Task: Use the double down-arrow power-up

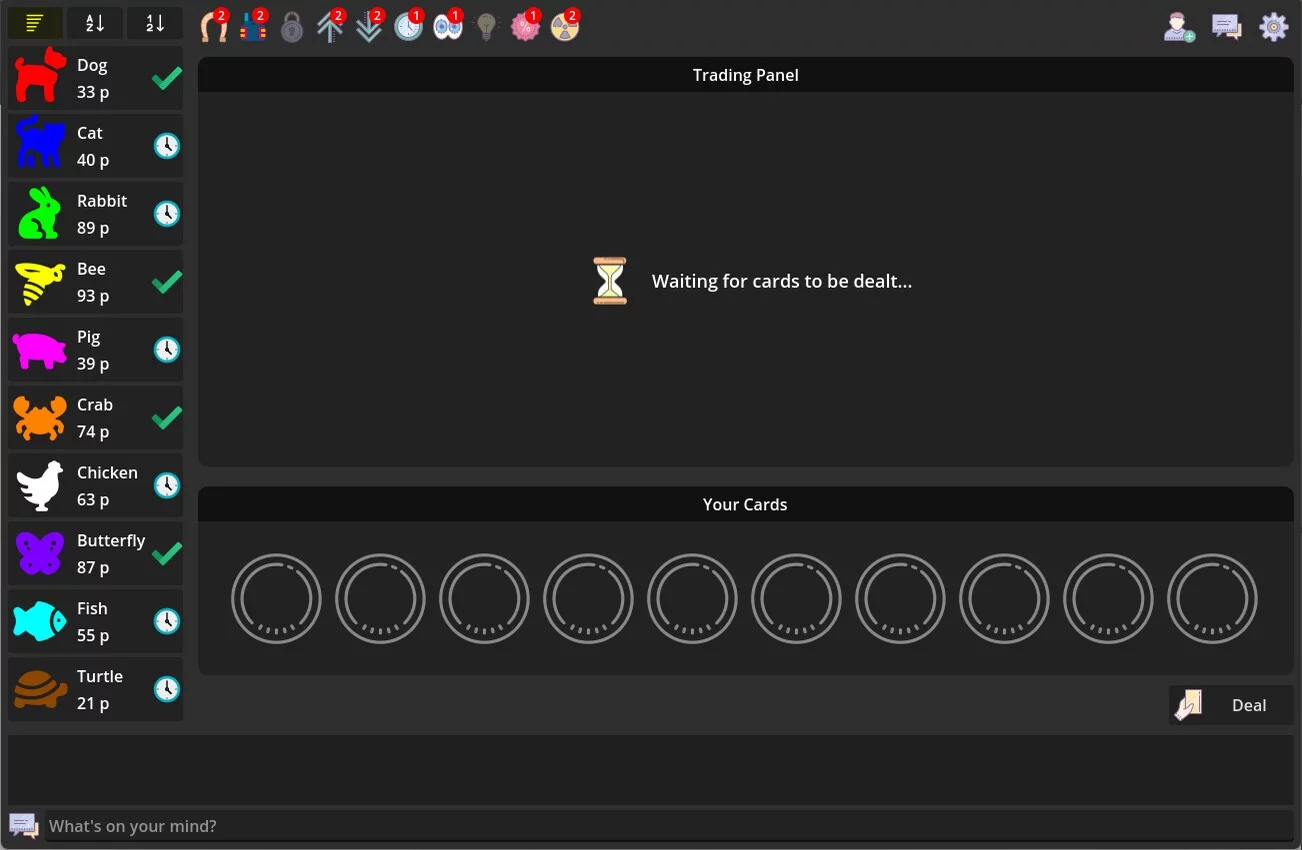Action: coord(369,26)
